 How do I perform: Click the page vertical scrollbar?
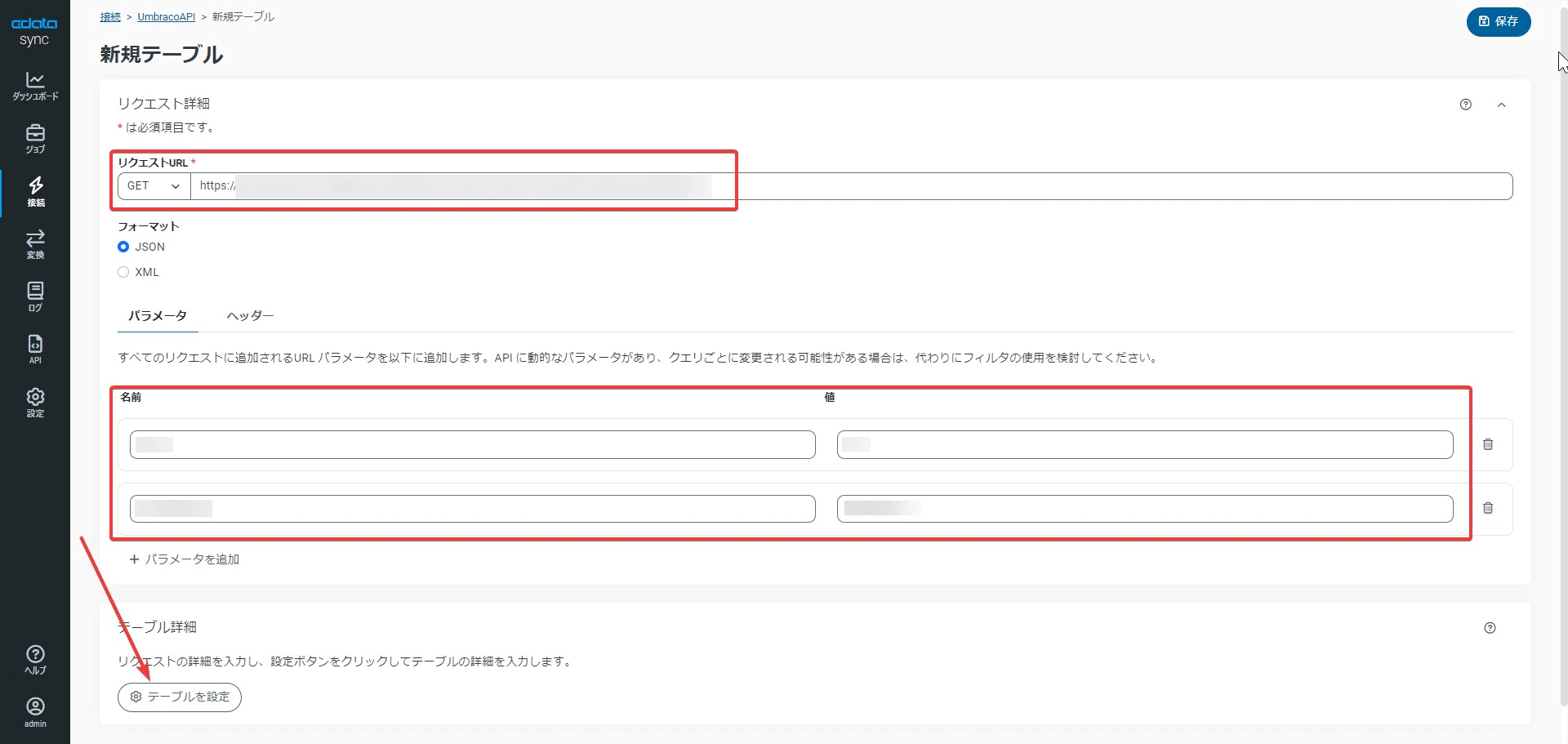click(1563, 355)
